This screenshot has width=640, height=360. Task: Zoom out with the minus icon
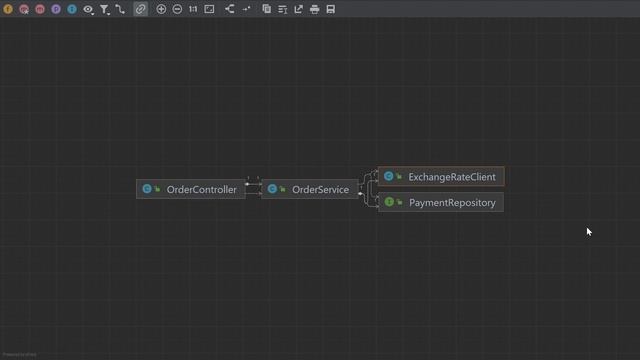click(177, 9)
